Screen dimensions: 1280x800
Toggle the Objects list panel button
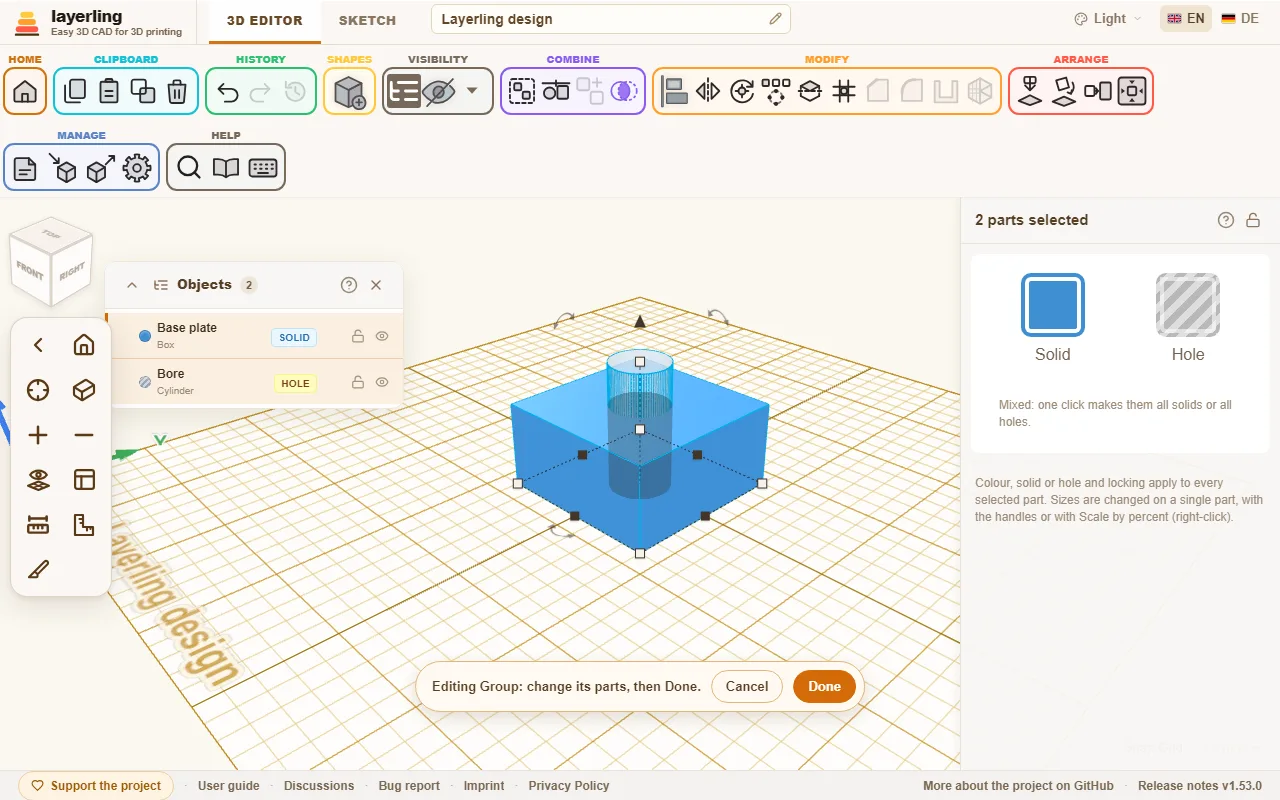(x=404, y=92)
